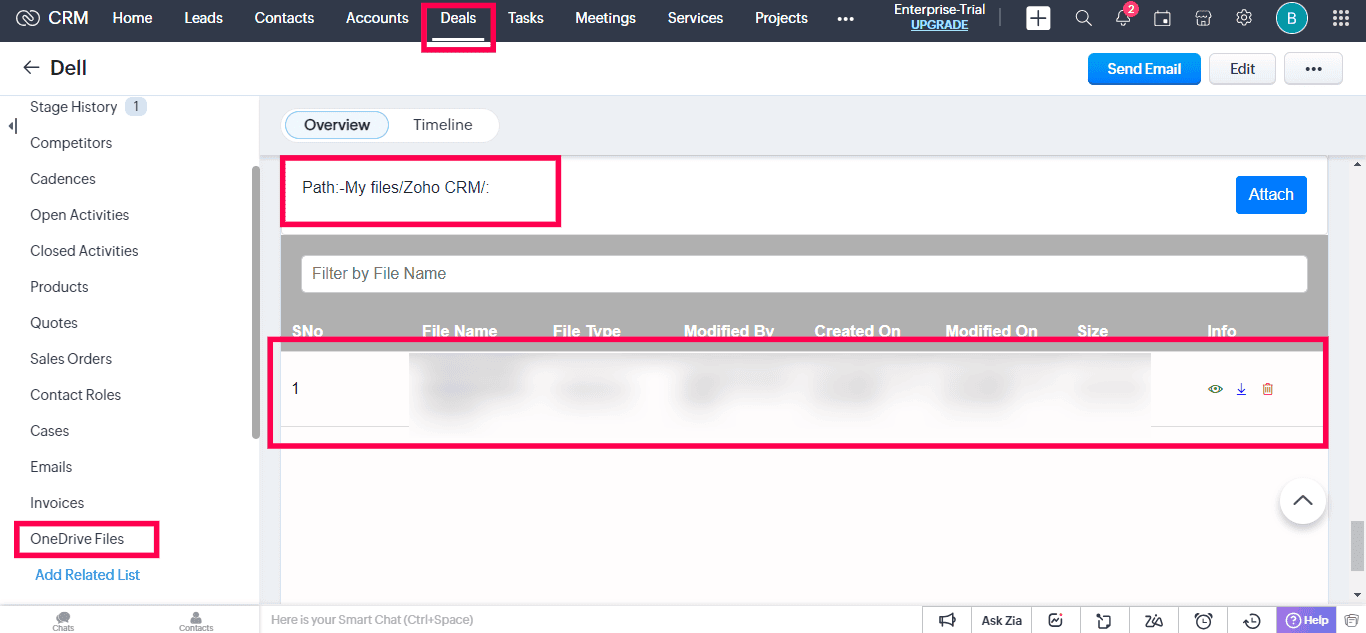Open the Help button

1307,620
